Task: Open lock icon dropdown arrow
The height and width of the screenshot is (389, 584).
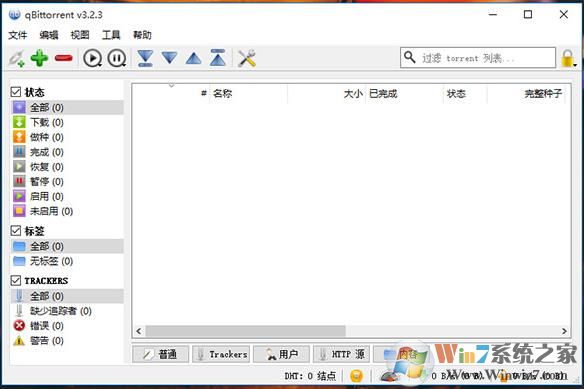Action: (575, 65)
